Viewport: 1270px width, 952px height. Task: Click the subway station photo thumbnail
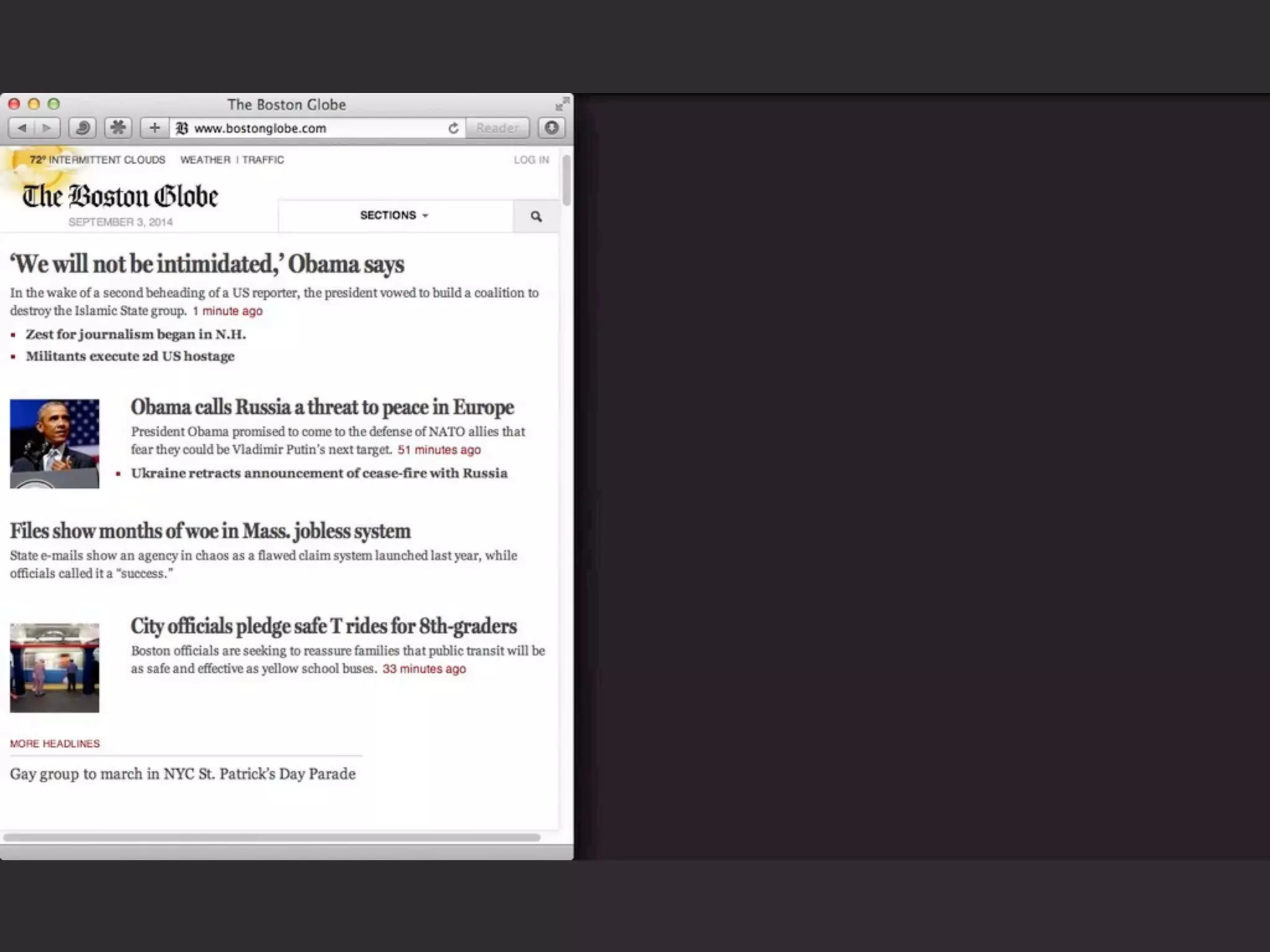(x=55, y=668)
